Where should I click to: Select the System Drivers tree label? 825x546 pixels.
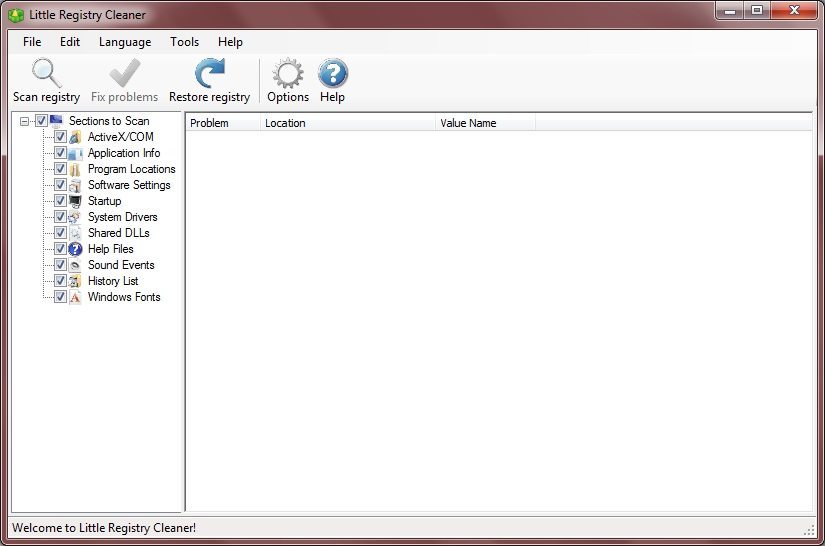(123, 217)
